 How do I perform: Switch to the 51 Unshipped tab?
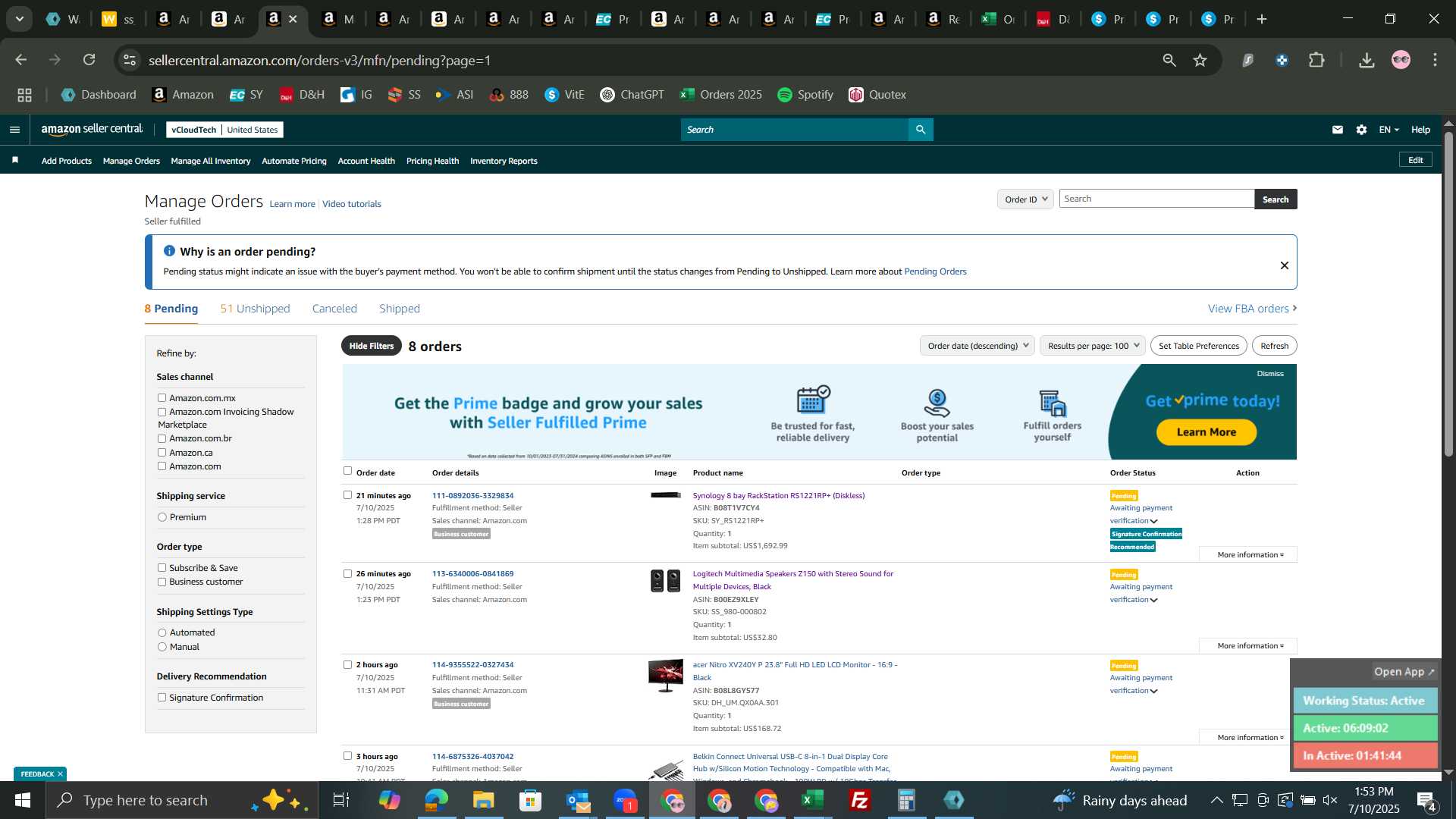point(255,309)
